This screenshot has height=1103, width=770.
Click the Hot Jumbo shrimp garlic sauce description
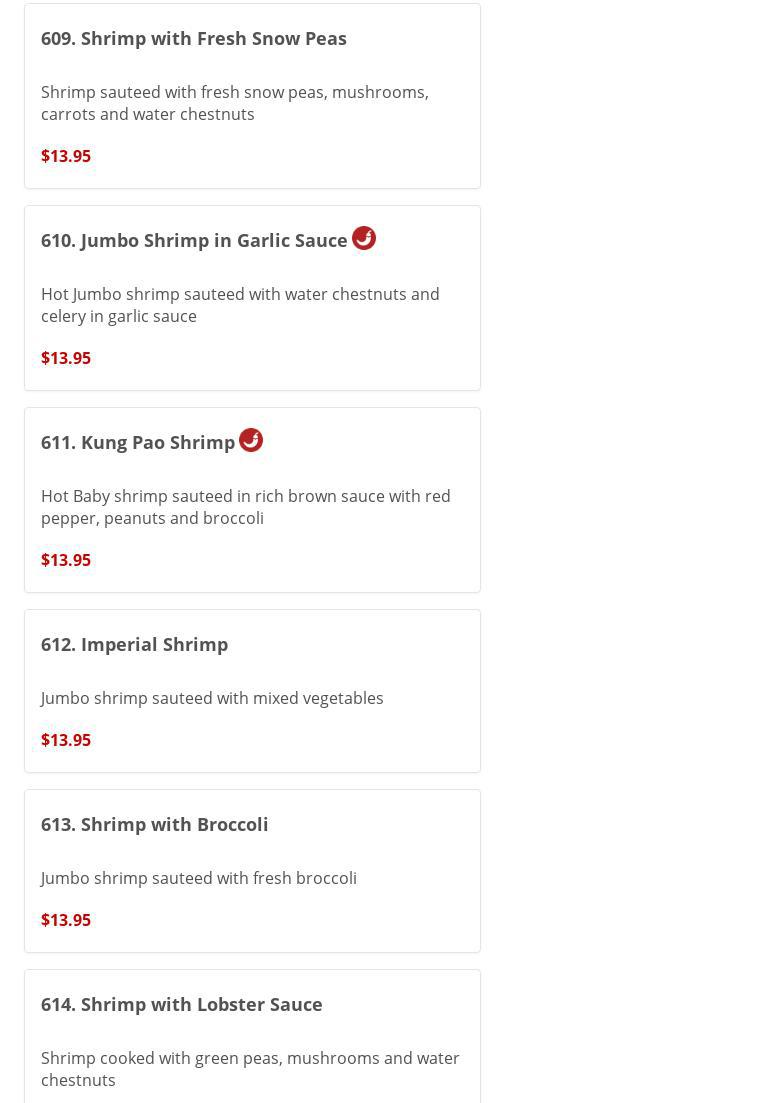(240, 305)
